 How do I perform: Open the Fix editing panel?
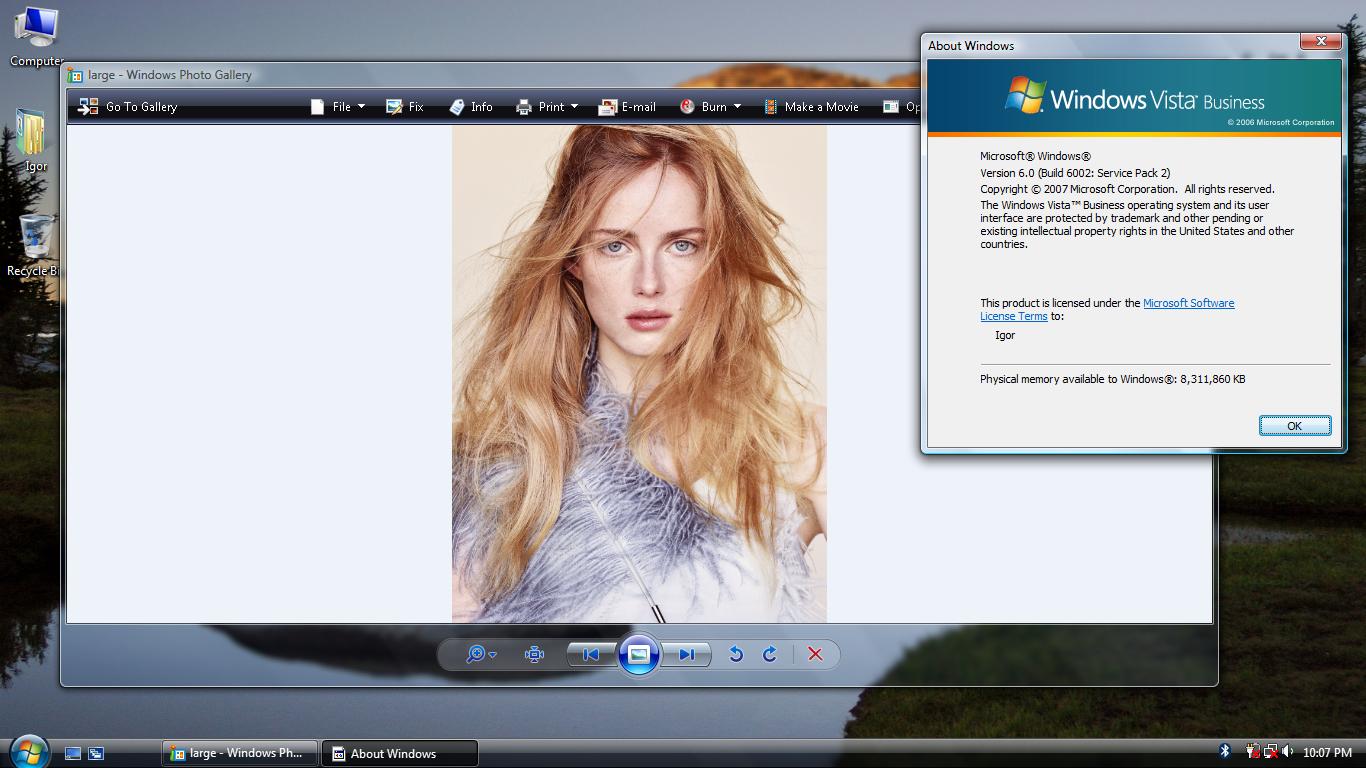(x=405, y=107)
